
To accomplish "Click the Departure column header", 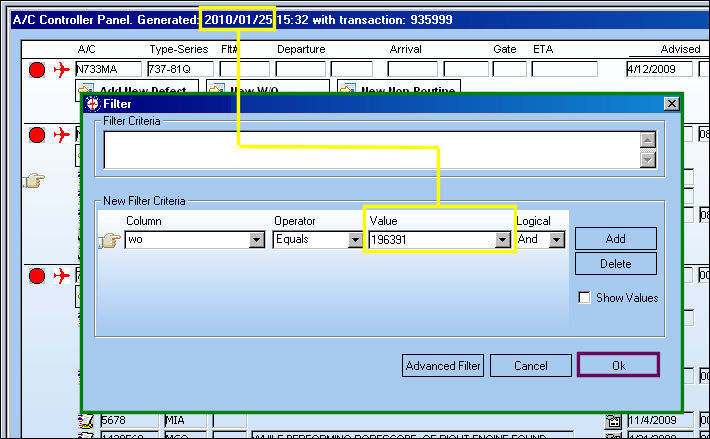I will click(x=301, y=49).
